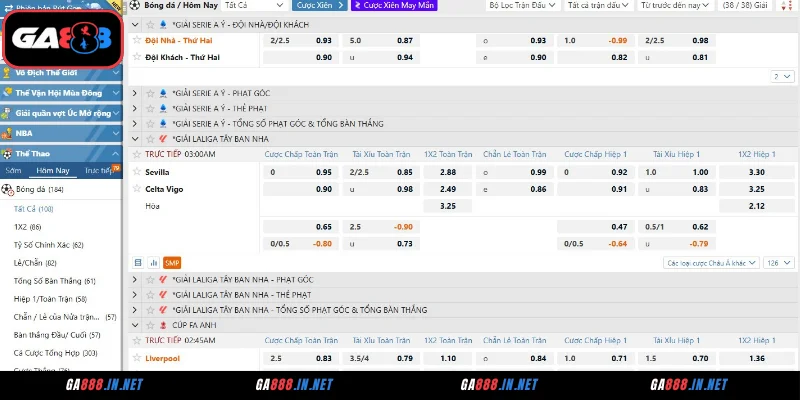Open the Các loại cược Châu Á khác dropdown
The width and height of the screenshot is (800, 400).
coord(710,263)
